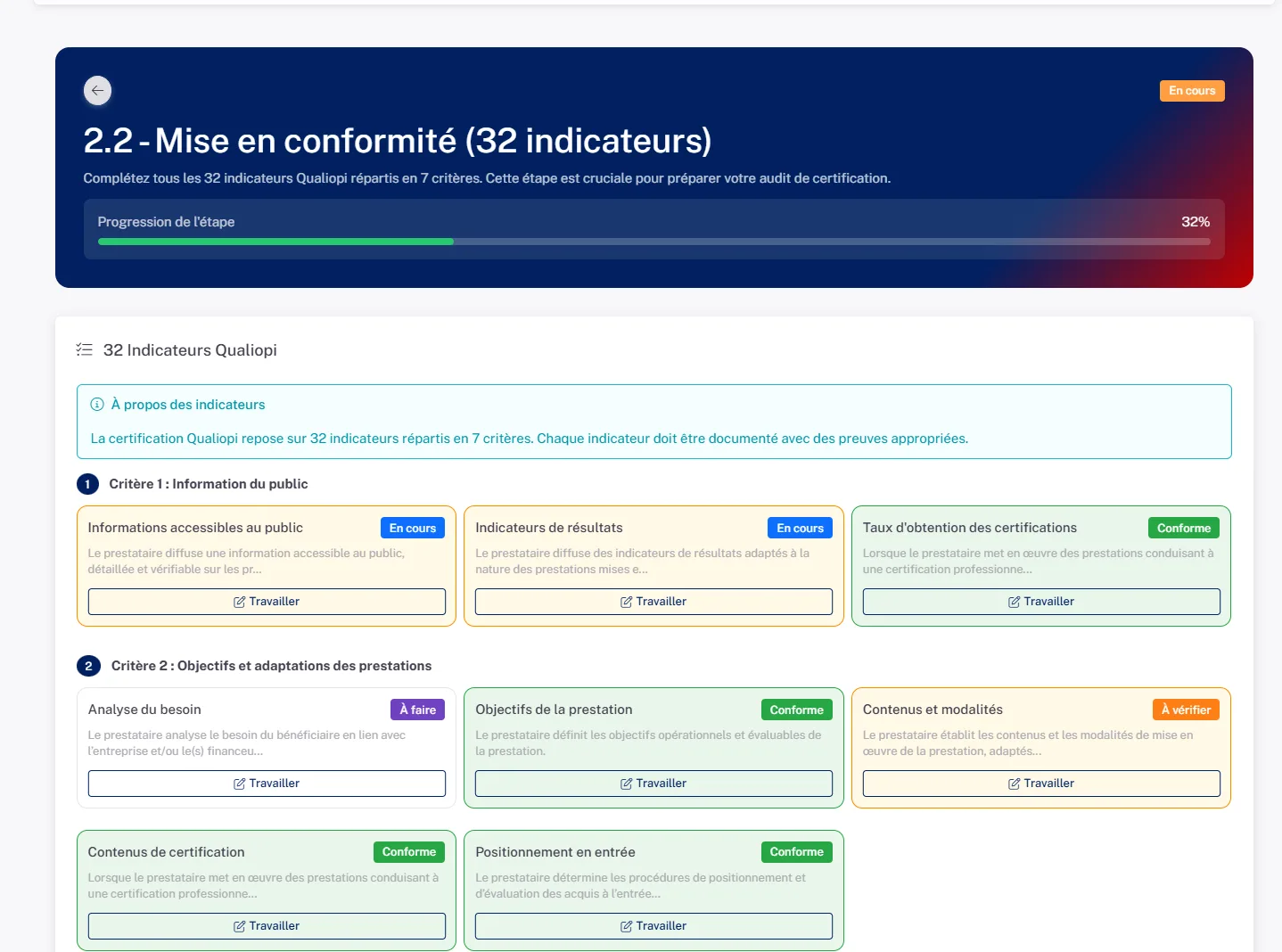The image size is (1282, 952).
Task: Click En cours badge on Indicateurs de résultats
Action: [800, 528]
